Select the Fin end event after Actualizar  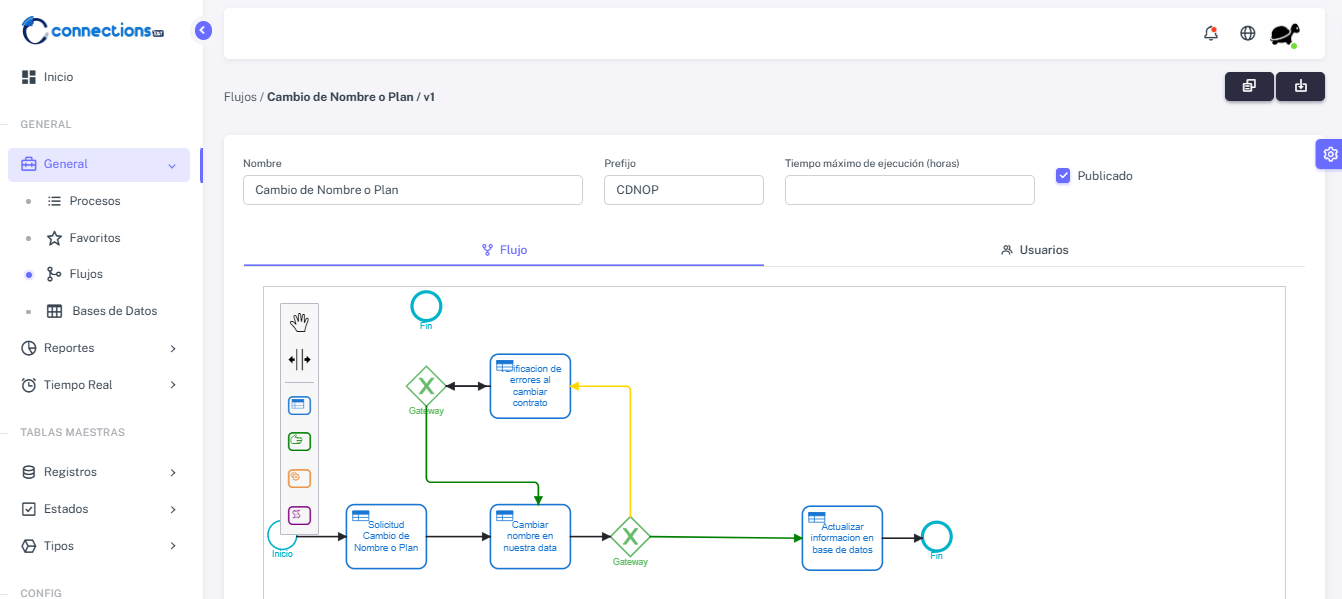tap(936, 537)
